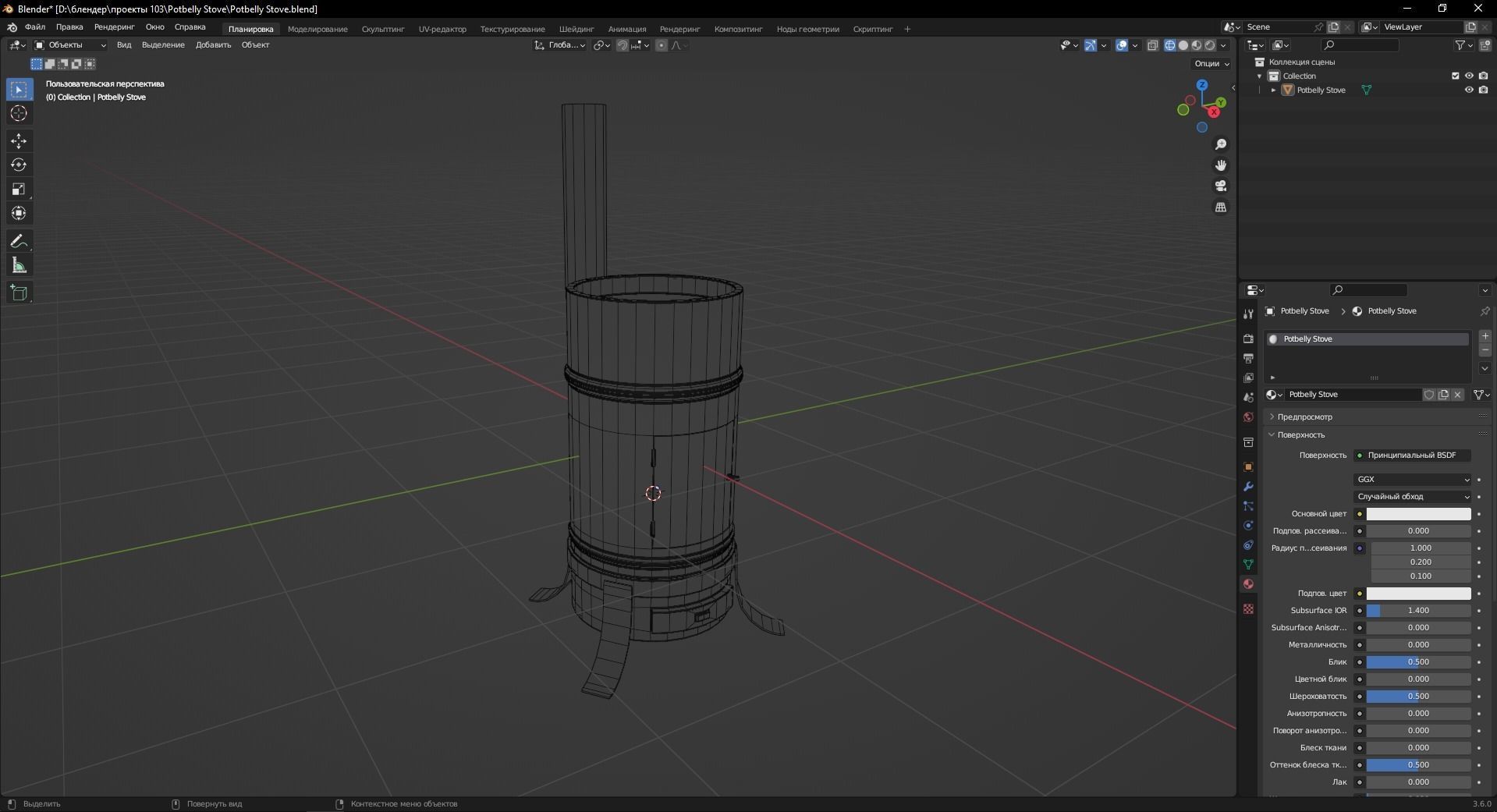The image size is (1497, 812).
Task: Unlink the Potbelly Stove material with X
Action: click(x=1457, y=395)
